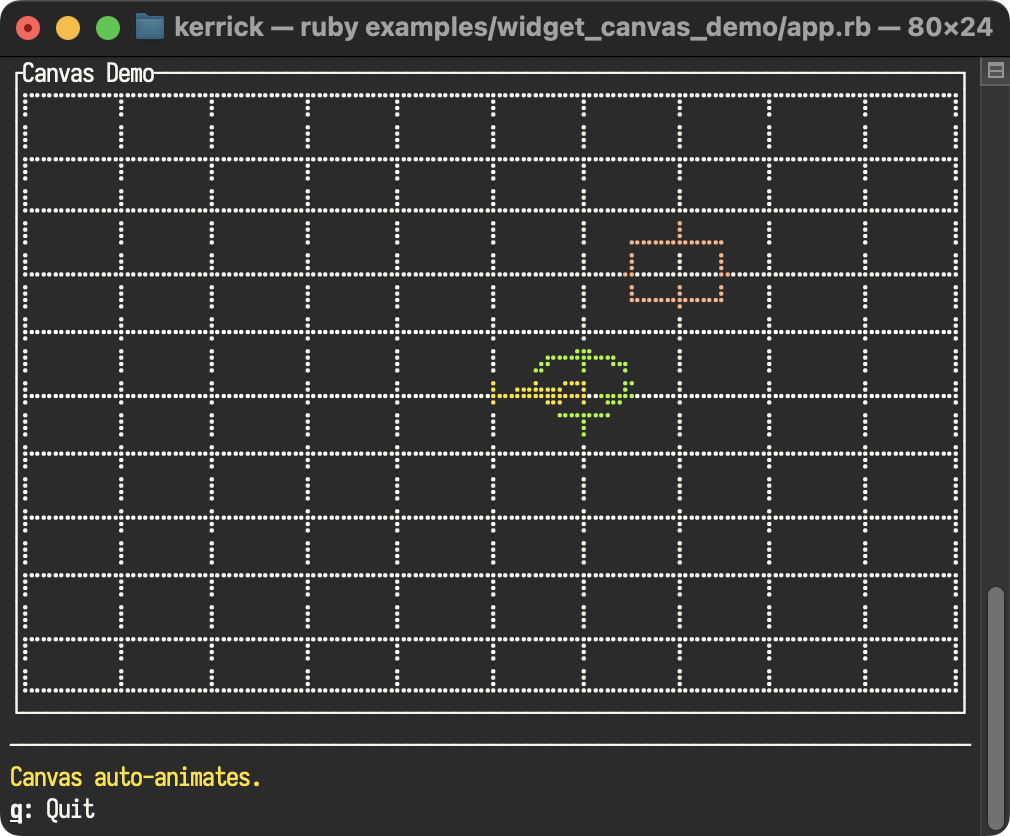This screenshot has height=836, width=1010.
Task: Click the red close window button
Action: click(28, 28)
